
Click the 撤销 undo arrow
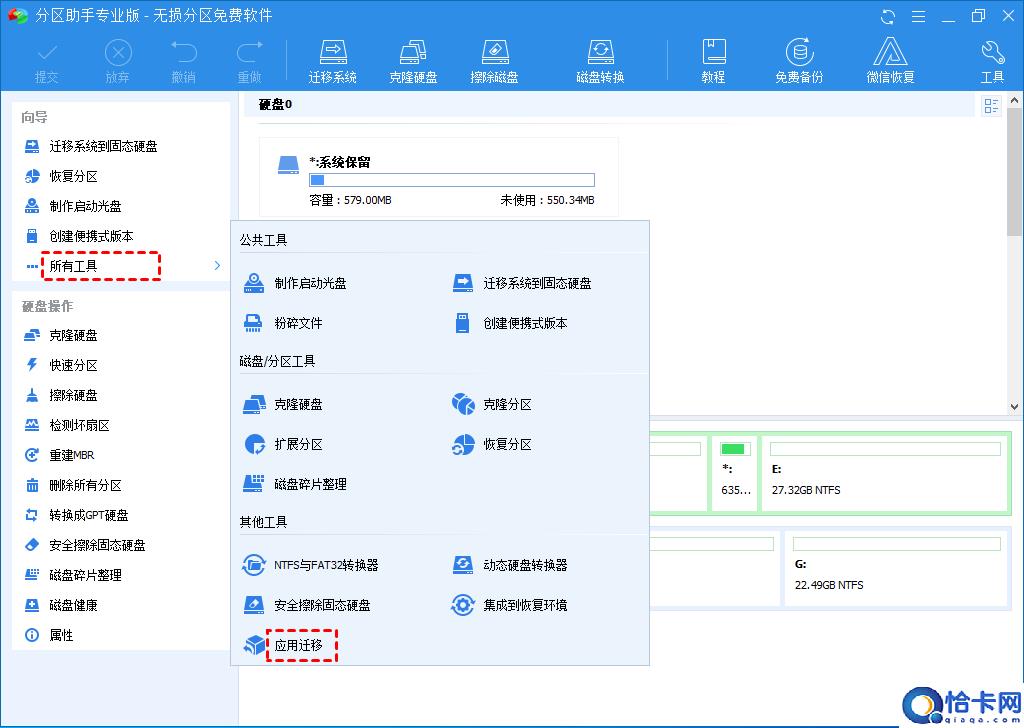(184, 63)
